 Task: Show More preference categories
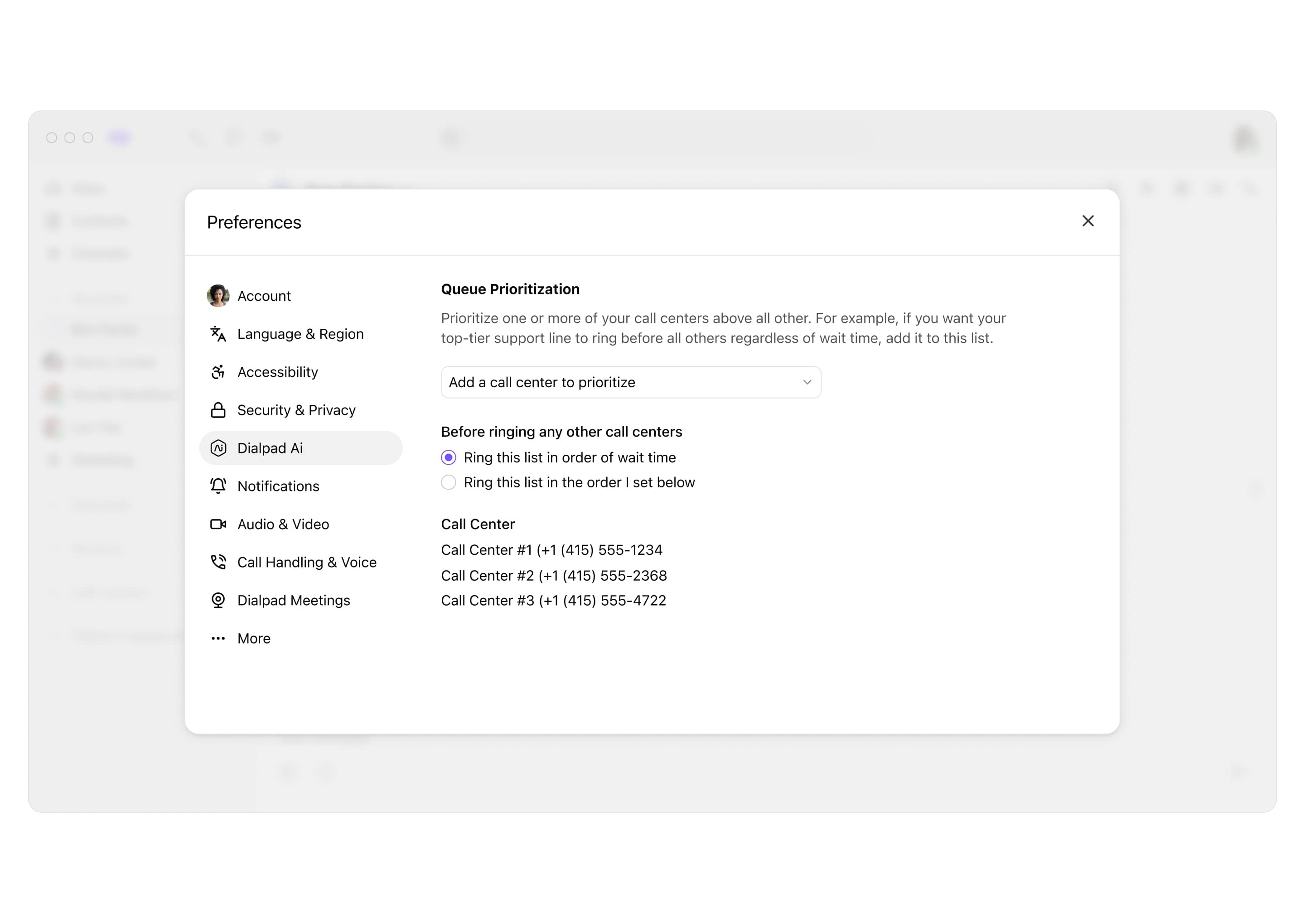pos(300,638)
